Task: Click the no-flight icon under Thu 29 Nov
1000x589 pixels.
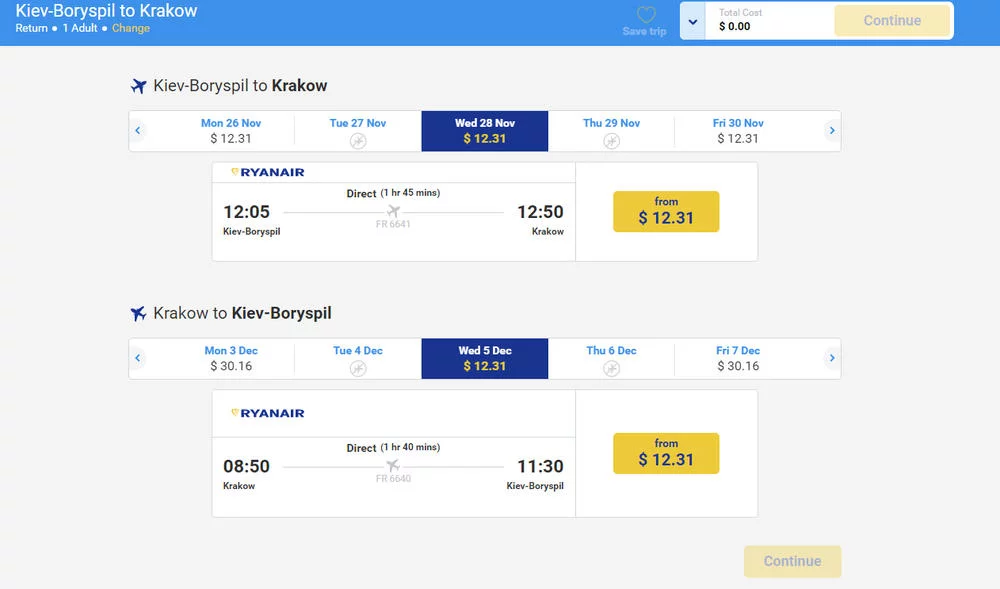Action: pos(611,141)
